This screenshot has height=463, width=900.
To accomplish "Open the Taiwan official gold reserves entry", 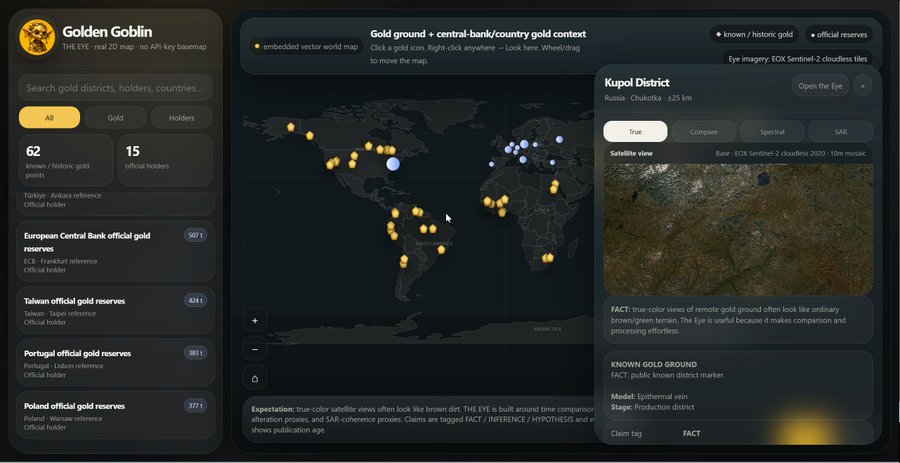I will (x=115, y=310).
